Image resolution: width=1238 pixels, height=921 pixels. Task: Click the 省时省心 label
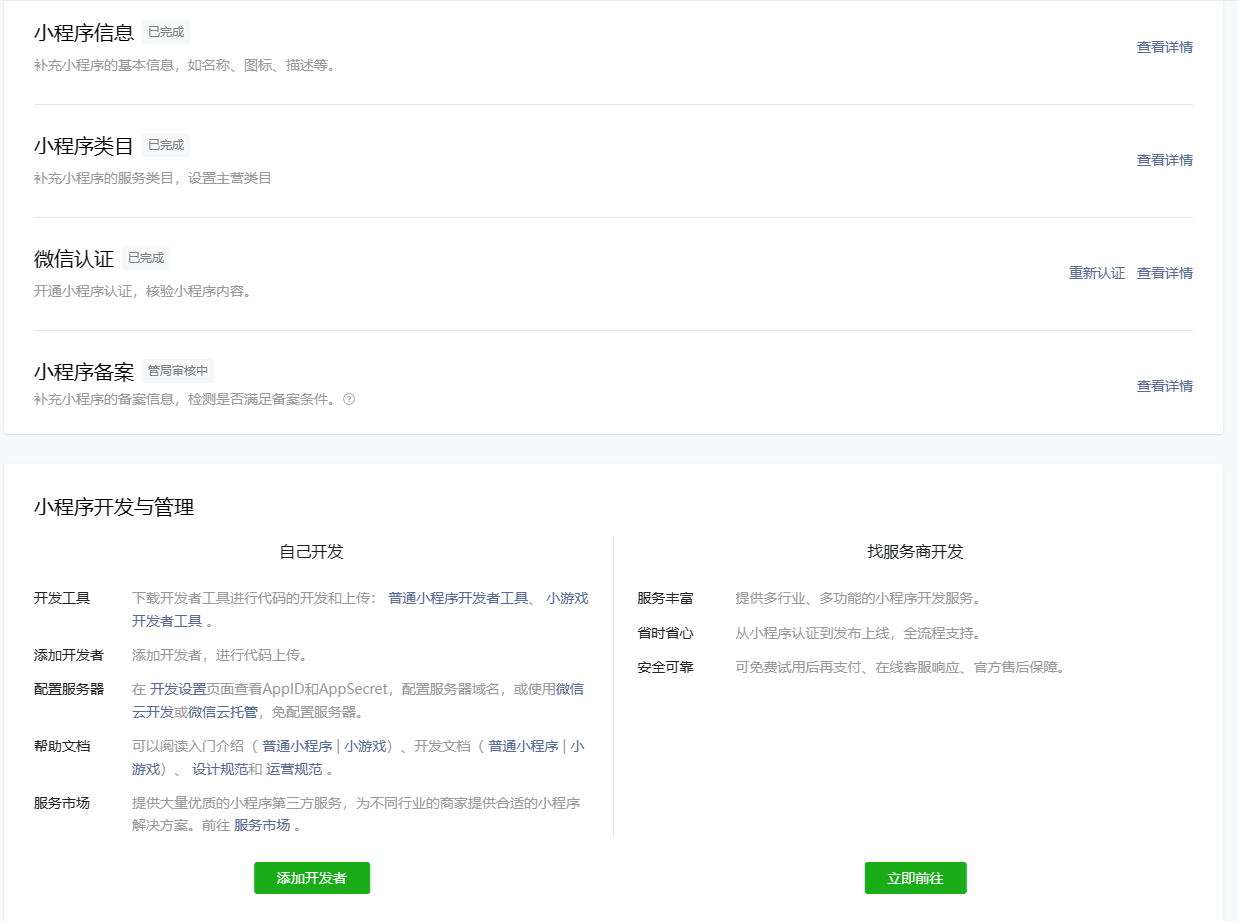pos(666,633)
